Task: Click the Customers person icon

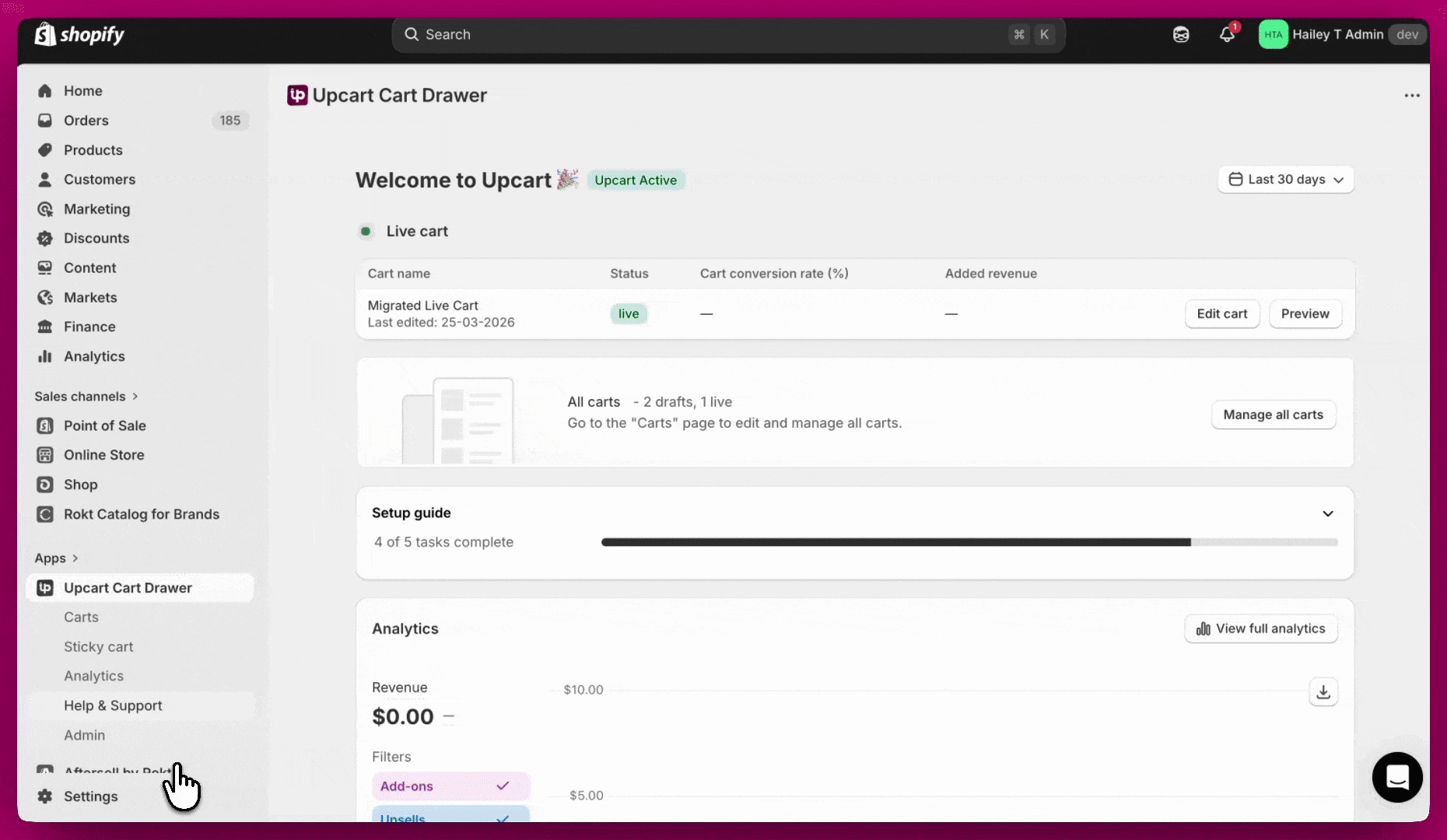Action: (x=45, y=180)
